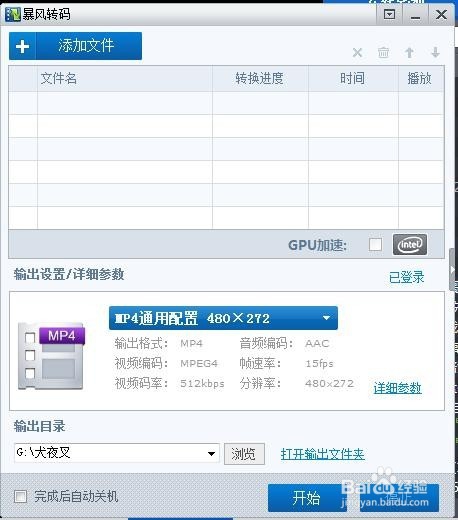
Task: Clear the list with the trash icon
Action: [x=383, y=52]
